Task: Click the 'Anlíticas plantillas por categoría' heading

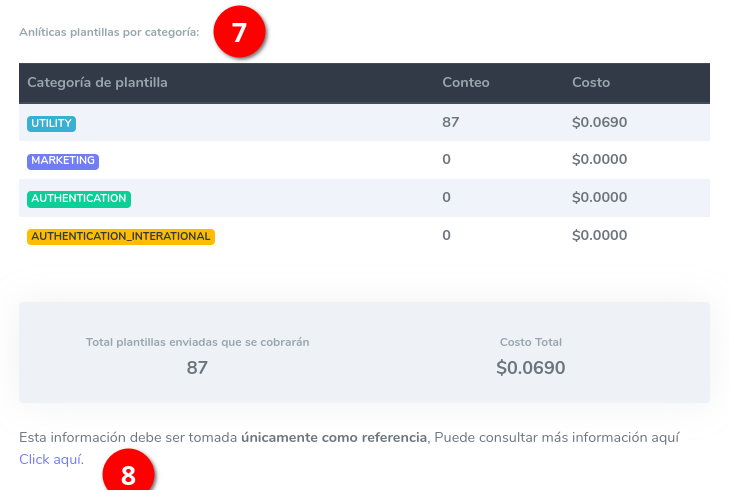Action: (109, 32)
